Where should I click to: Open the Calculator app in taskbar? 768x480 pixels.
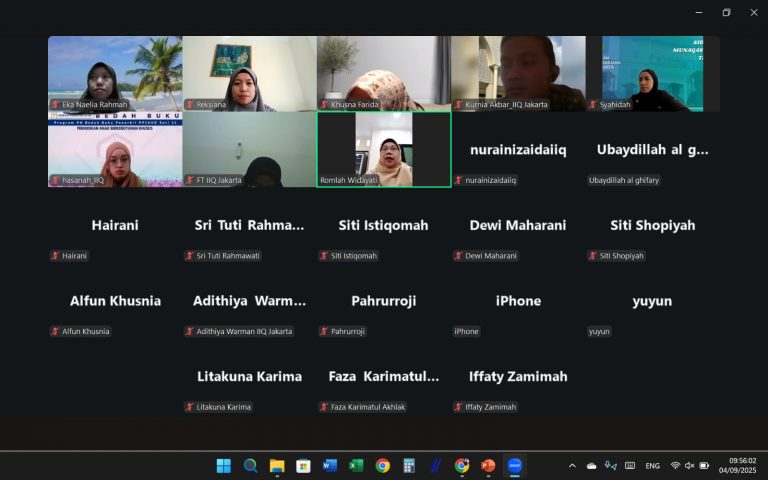click(409, 466)
